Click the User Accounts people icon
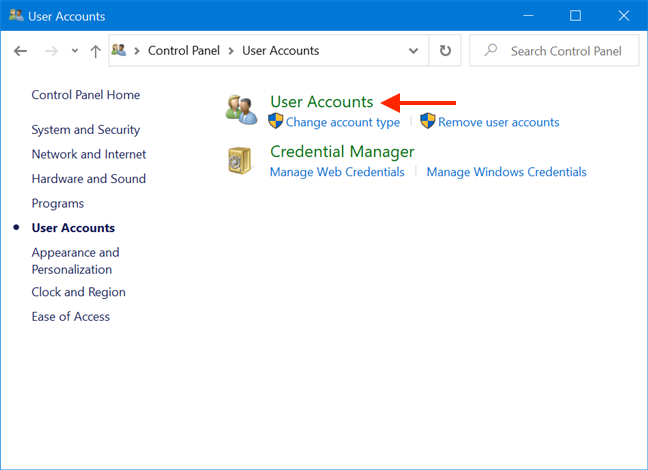Viewport: 648px width, 470px height. [242, 110]
